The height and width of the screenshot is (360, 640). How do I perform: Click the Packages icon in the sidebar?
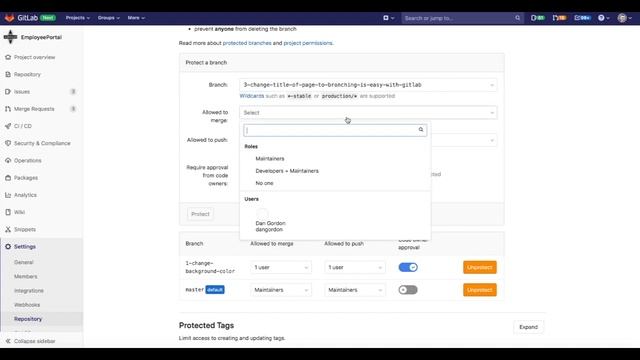point(8,178)
